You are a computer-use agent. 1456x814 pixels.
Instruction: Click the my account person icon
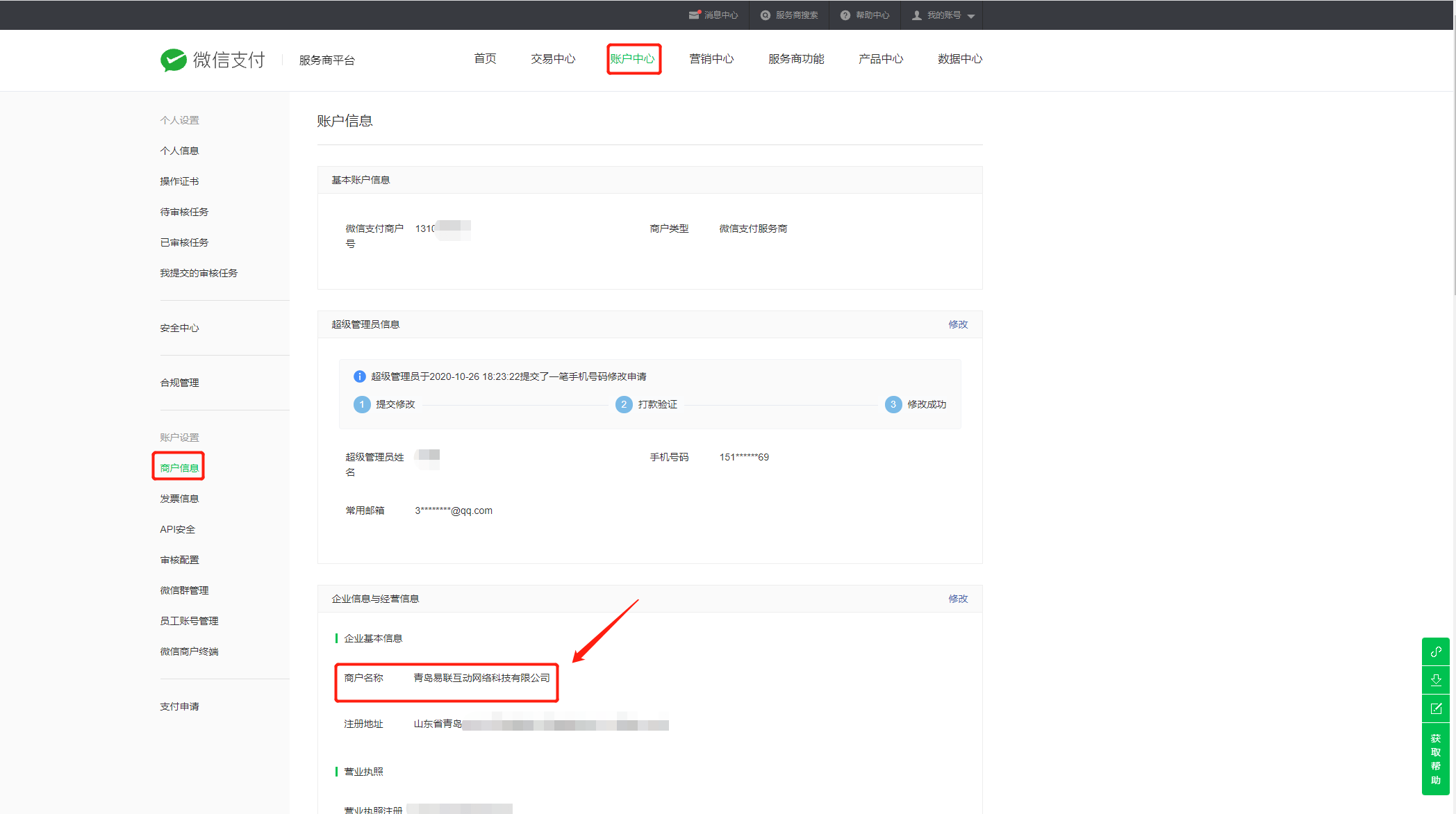[x=916, y=15]
